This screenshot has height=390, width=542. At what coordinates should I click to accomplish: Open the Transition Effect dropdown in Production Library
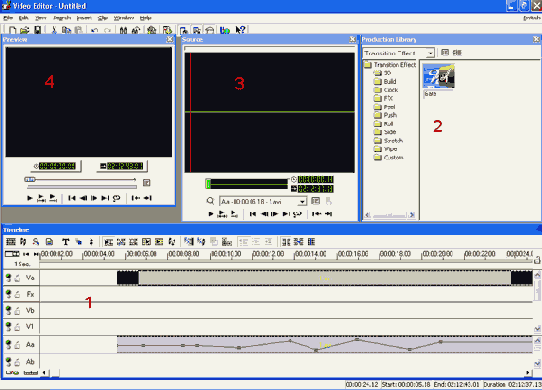(430, 53)
